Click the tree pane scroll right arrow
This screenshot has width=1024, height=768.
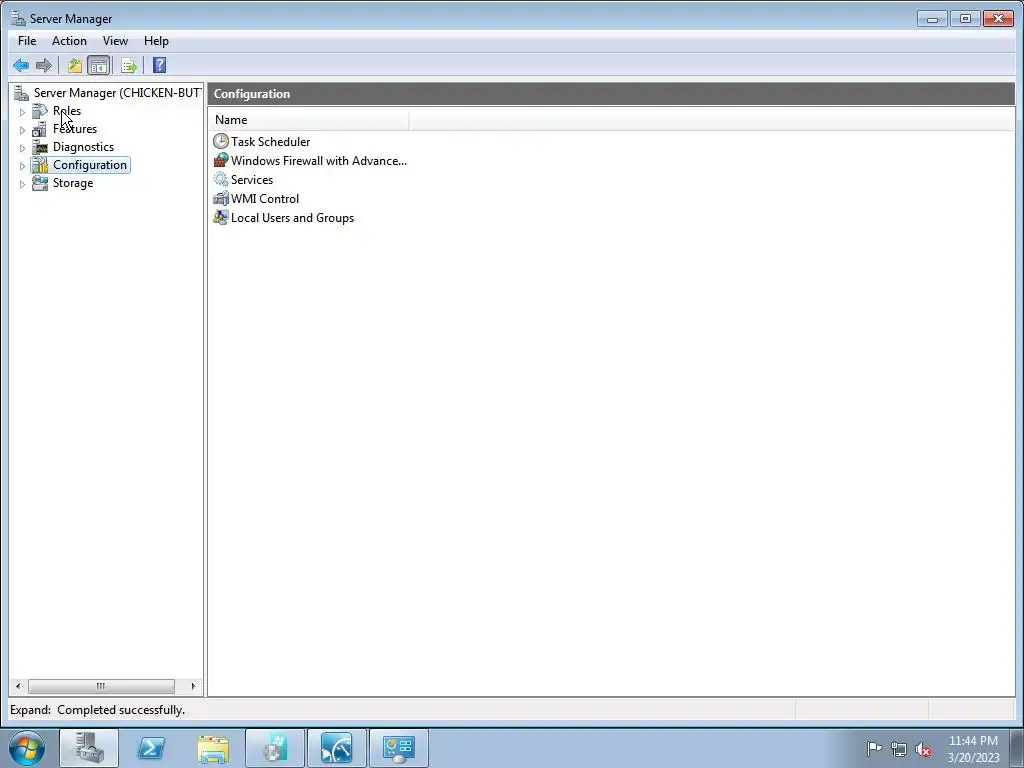pos(193,686)
